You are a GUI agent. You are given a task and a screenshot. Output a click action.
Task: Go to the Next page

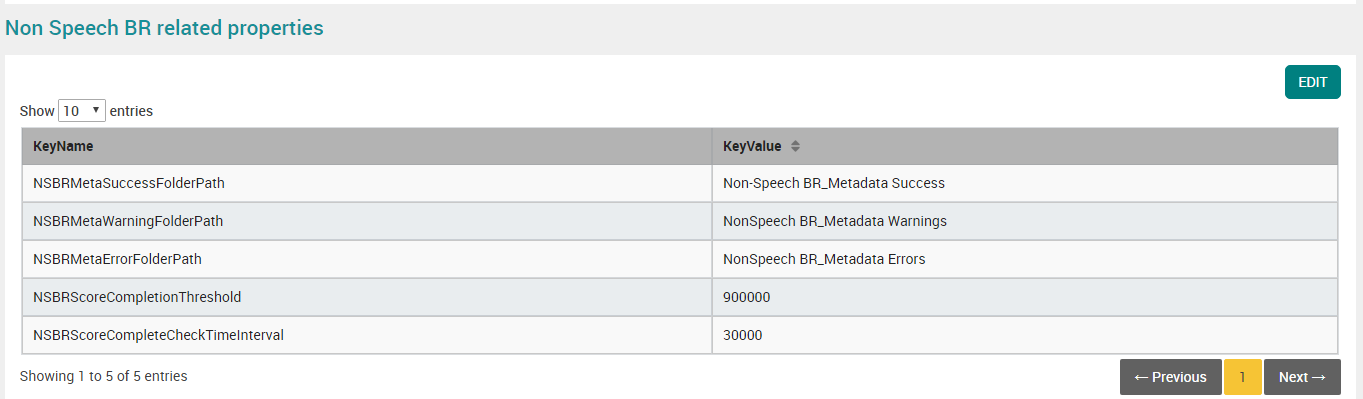click(1302, 377)
